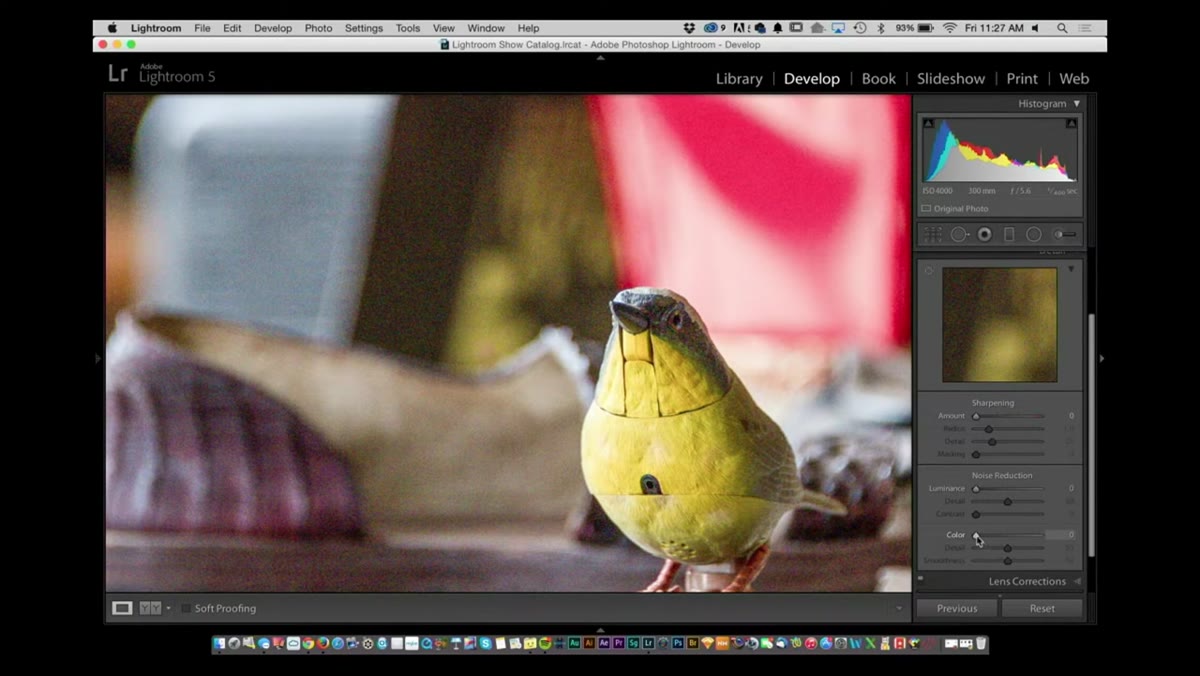The width and height of the screenshot is (1200, 676).
Task: Open the Tools menu
Action: (408, 28)
